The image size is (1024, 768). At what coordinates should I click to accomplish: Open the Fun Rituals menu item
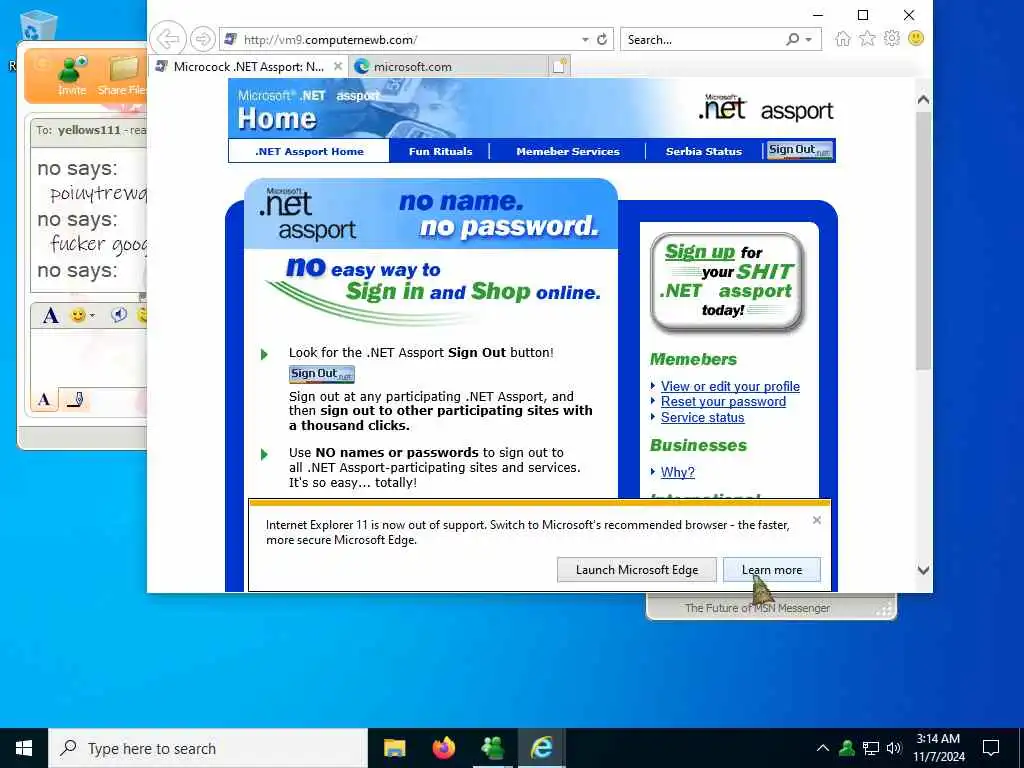(441, 152)
